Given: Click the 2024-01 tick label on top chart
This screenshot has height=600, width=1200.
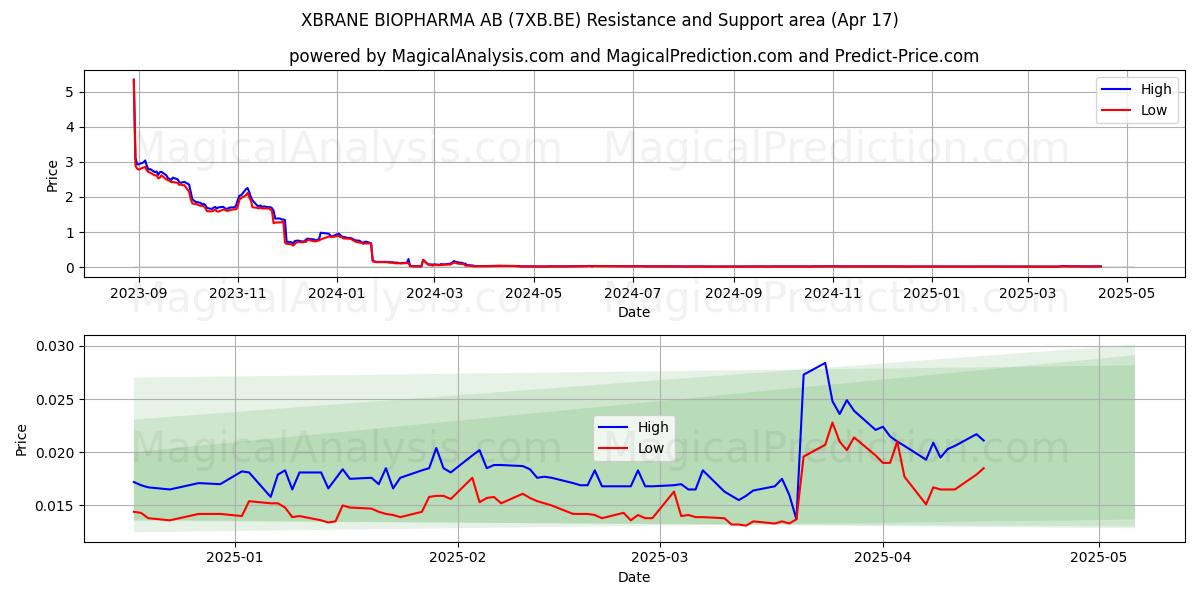Looking at the screenshot, I should point(336,293).
